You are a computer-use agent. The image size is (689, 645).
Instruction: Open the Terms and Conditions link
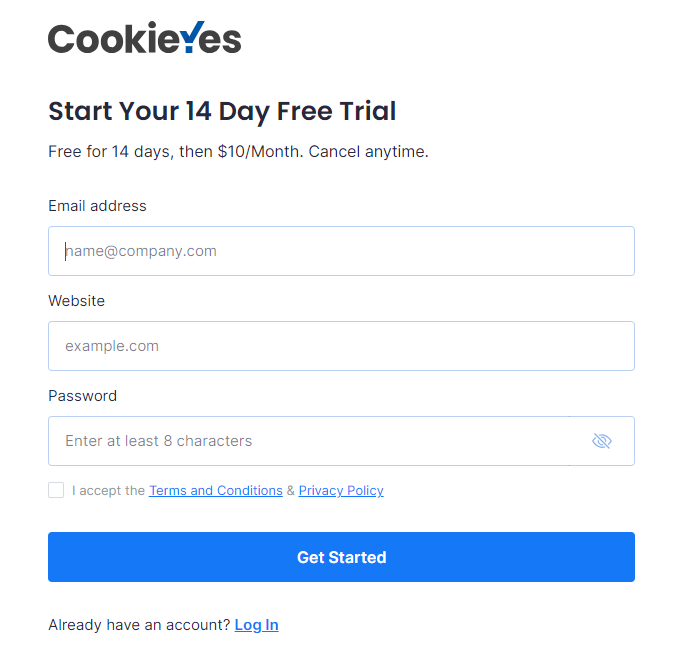[x=216, y=491]
